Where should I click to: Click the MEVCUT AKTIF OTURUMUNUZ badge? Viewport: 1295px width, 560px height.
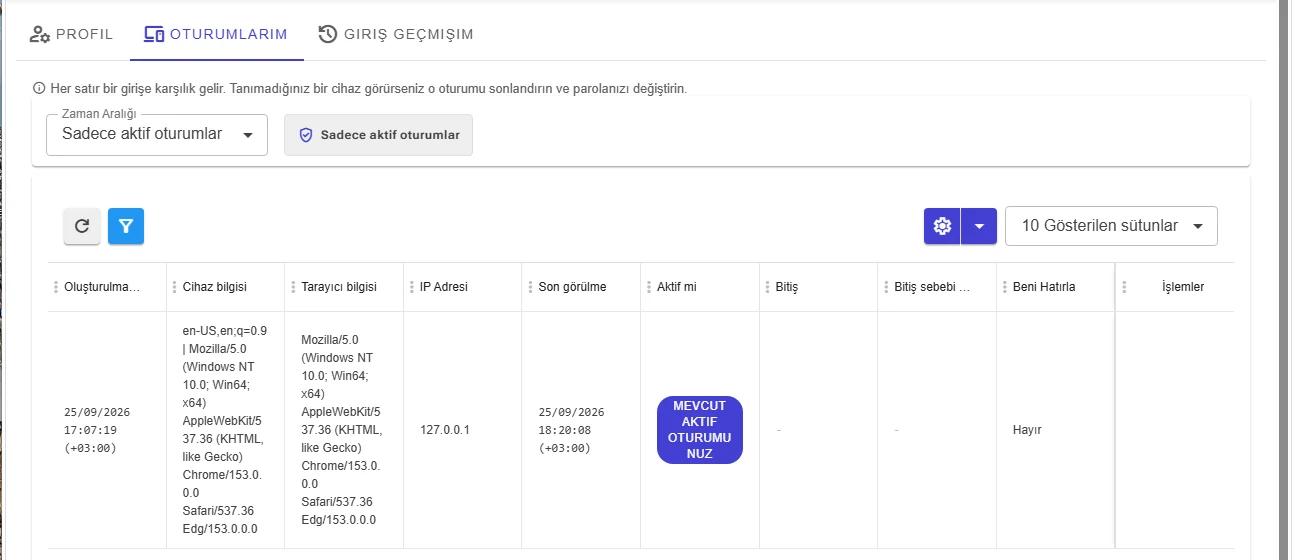700,430
